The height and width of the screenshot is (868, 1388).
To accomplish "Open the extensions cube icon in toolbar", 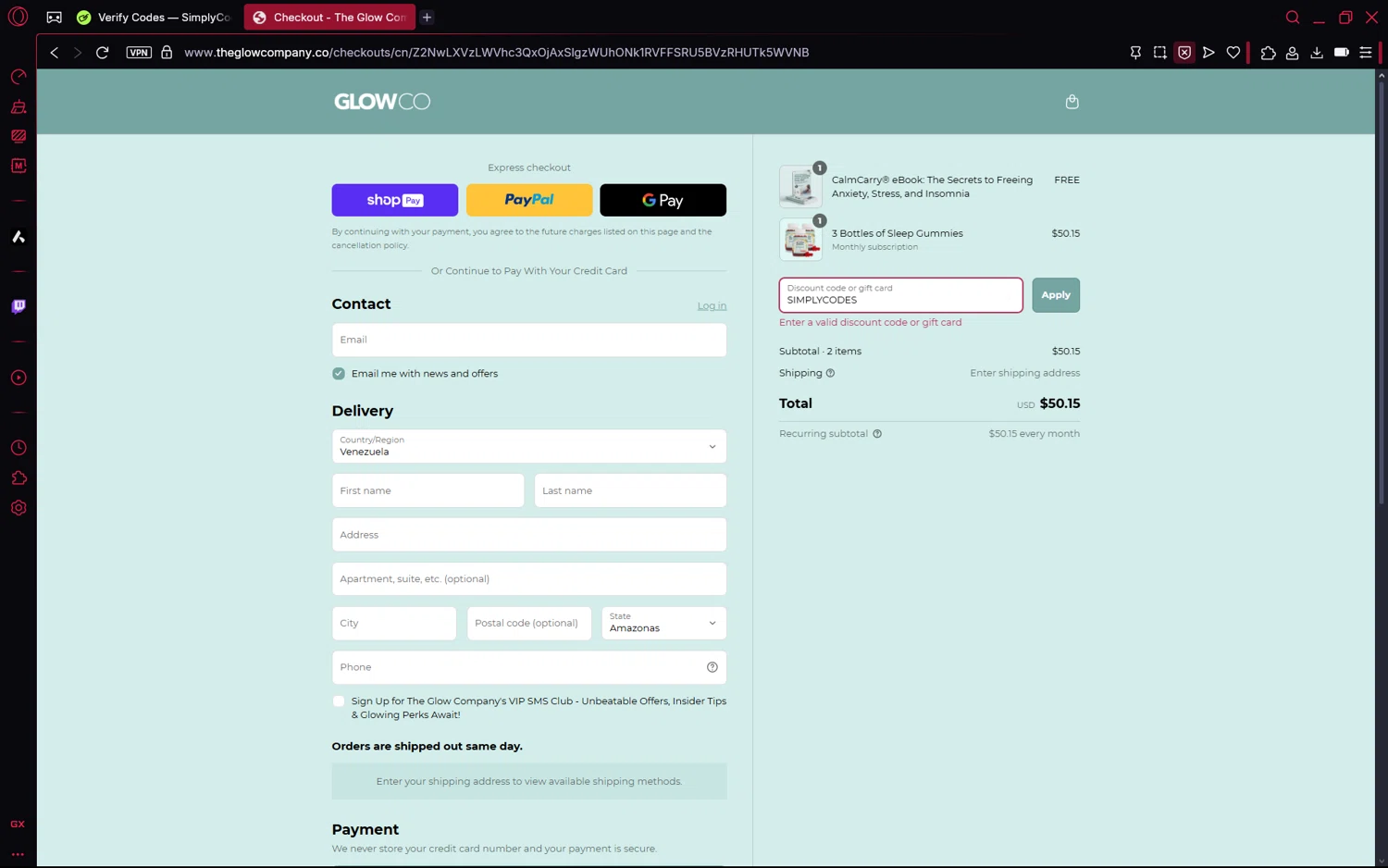I will pyautogui.click(x=1268, y=53).
